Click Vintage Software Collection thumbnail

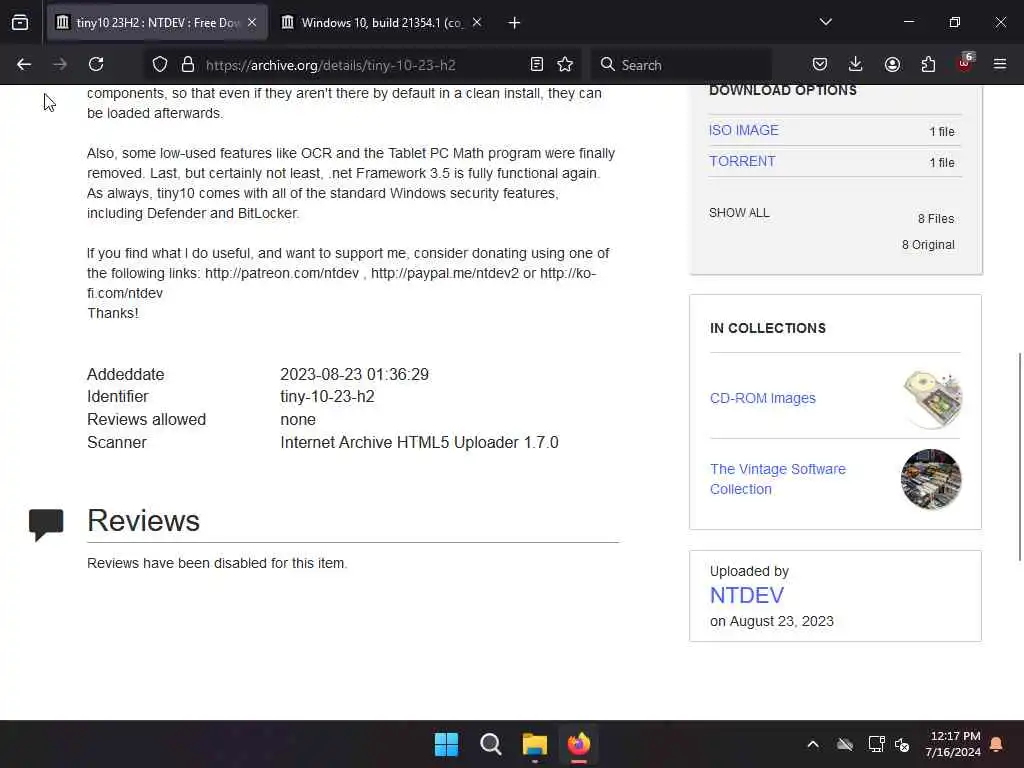coord(931,479)
